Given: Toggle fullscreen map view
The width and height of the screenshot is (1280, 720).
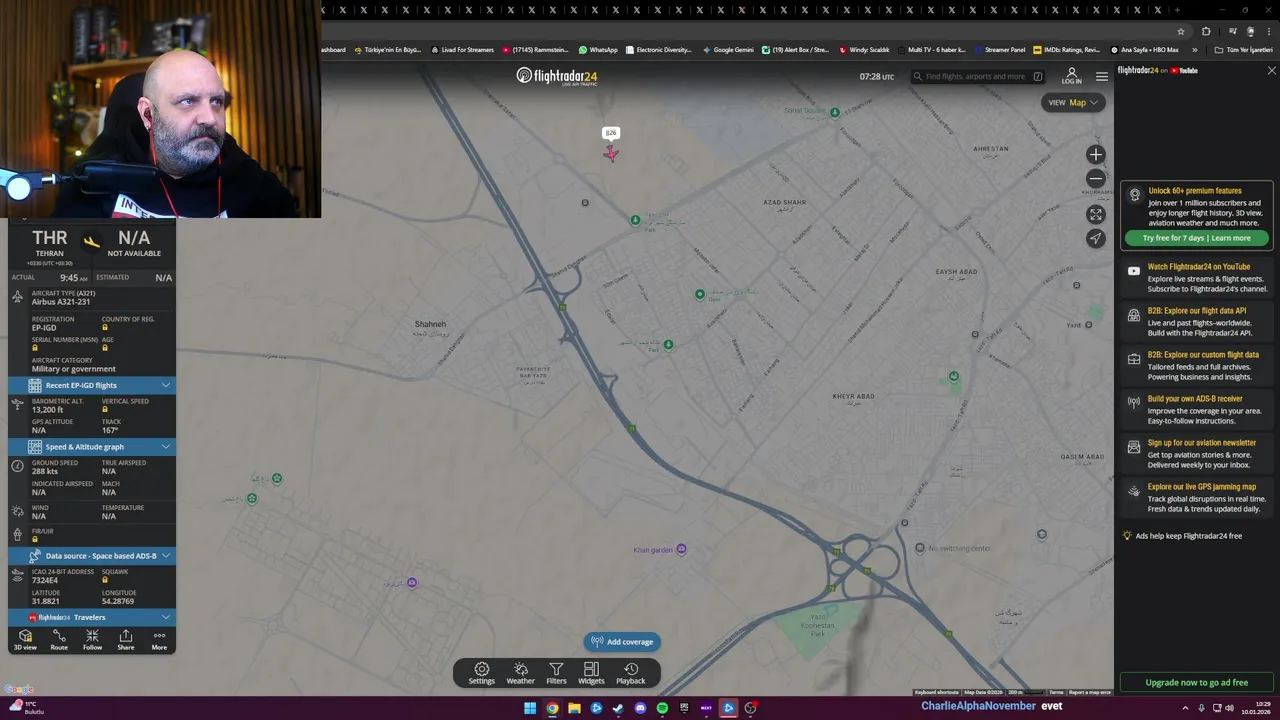Looking at the screenshot, I should click(x=1096, y=214).
